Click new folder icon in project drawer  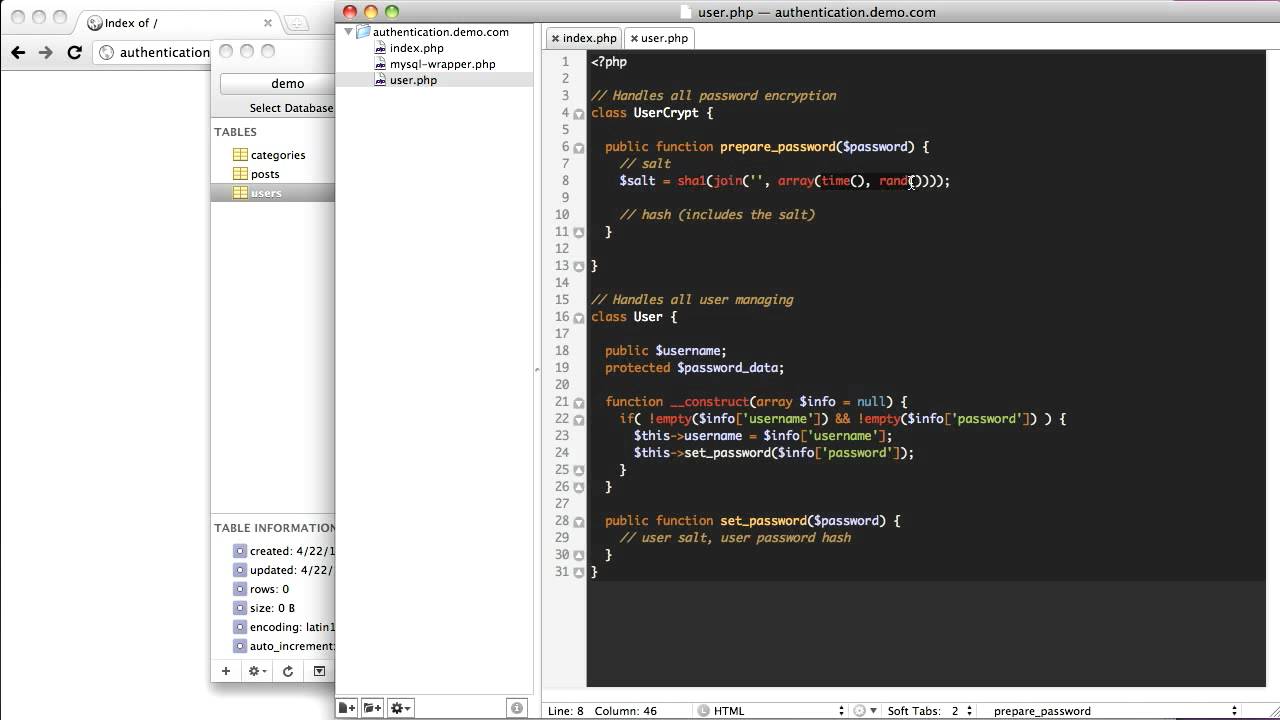(x=372, y=708)
